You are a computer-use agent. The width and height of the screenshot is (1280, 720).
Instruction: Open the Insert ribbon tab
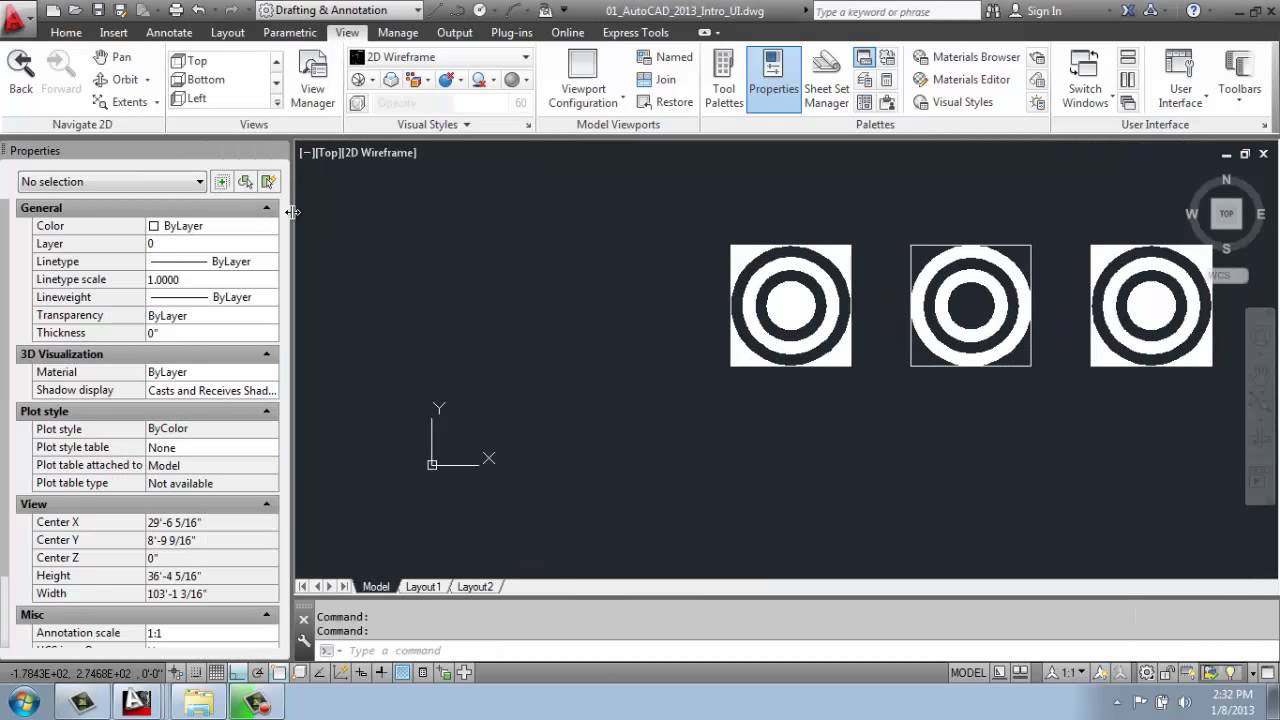click(114, 32)
